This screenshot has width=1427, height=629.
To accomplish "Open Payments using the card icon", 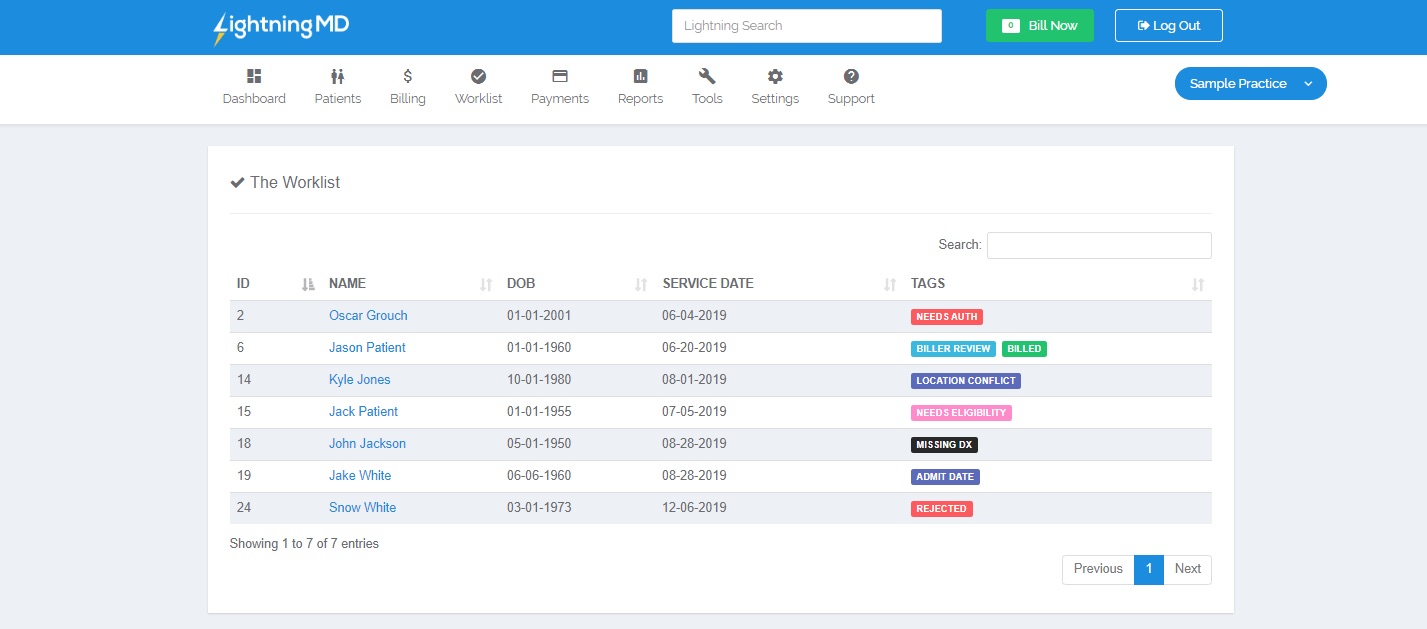I will (559, 74).
